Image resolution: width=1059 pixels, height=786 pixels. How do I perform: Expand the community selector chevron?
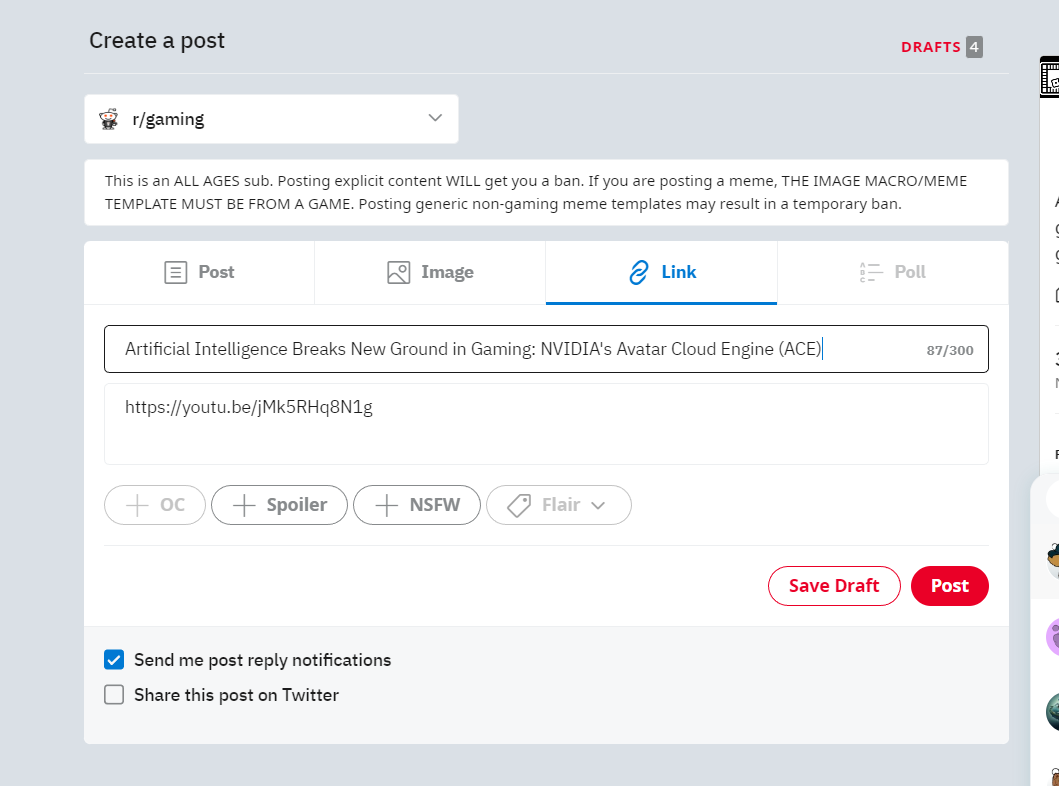pos(435,118)
